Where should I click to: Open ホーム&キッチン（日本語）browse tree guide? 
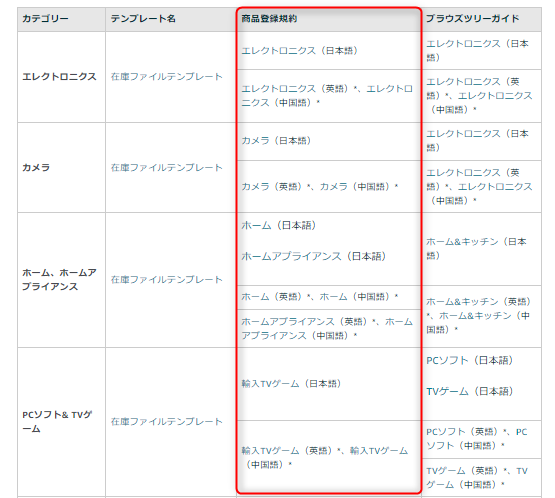[476, 248]
